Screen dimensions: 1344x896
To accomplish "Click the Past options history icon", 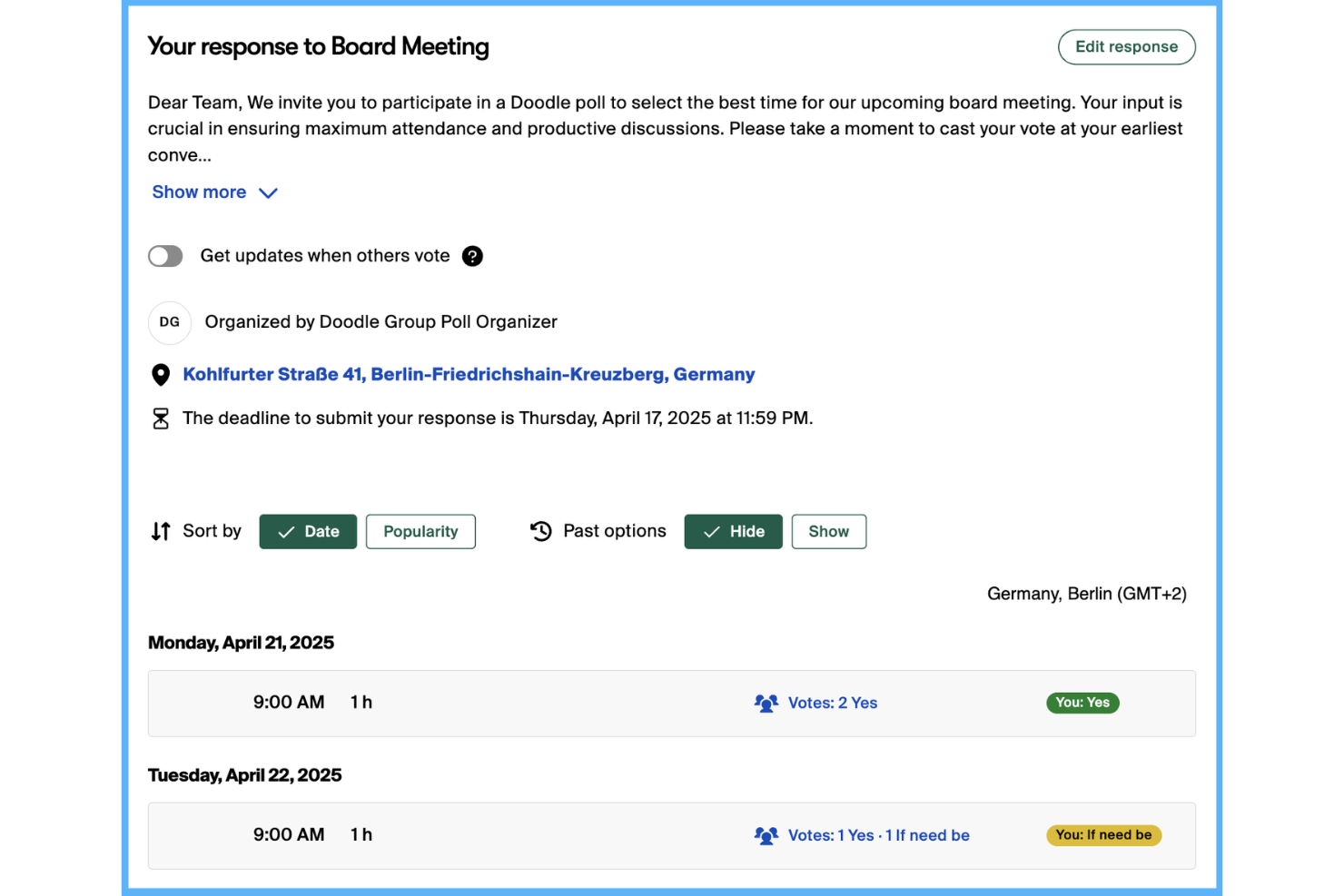I will pyautogui.click(x=541, y=531).
